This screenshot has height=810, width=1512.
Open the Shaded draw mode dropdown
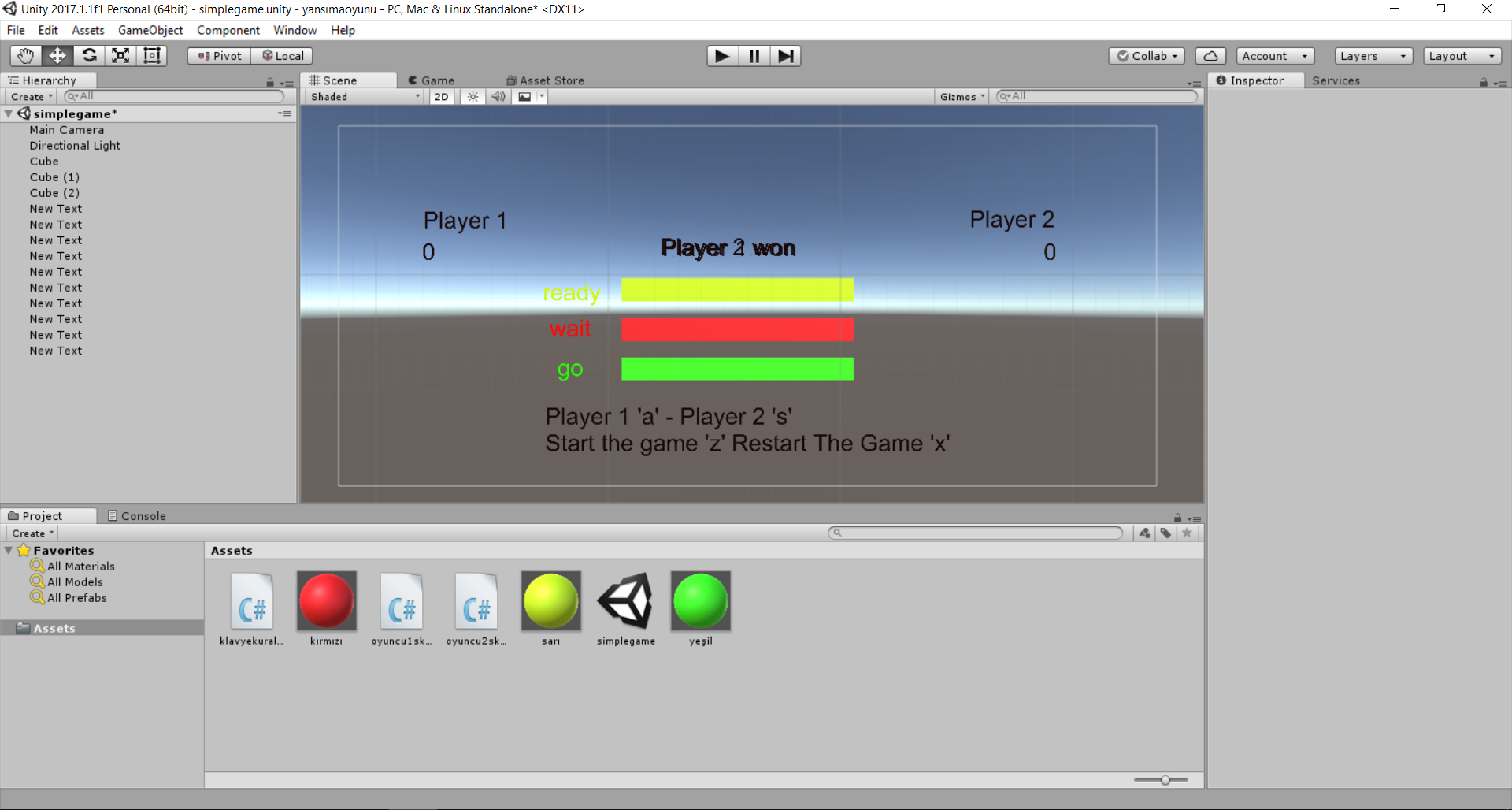pos(365,97)
